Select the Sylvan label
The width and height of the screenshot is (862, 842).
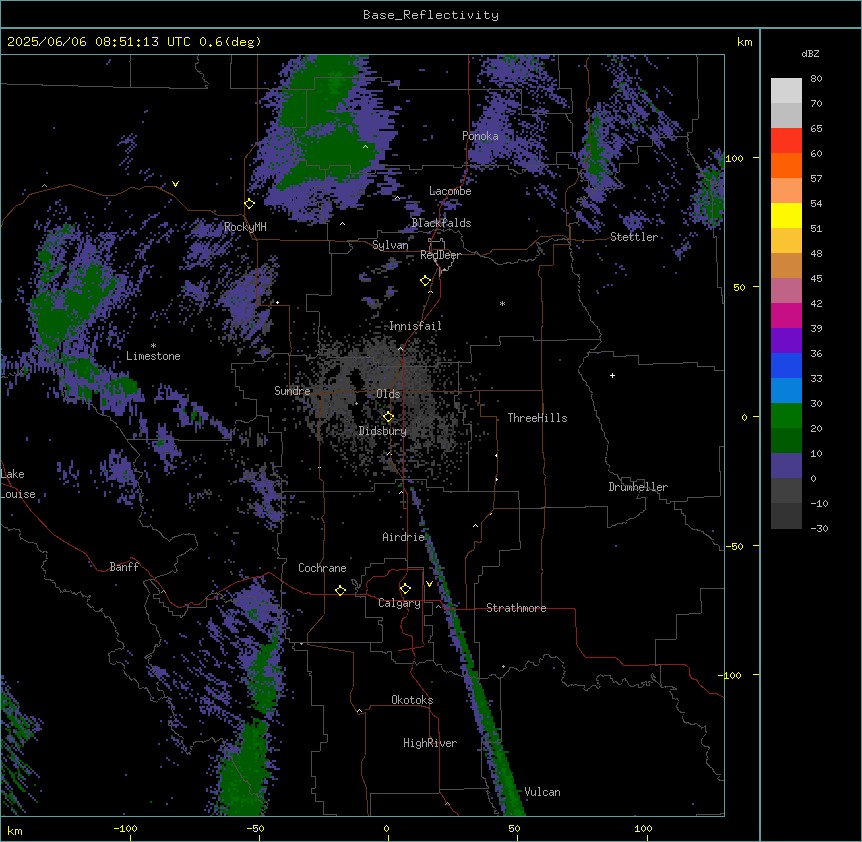click(390, 245)
